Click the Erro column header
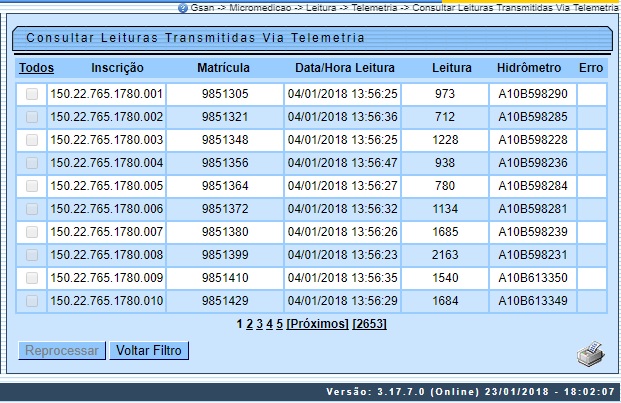 [591, 68]
